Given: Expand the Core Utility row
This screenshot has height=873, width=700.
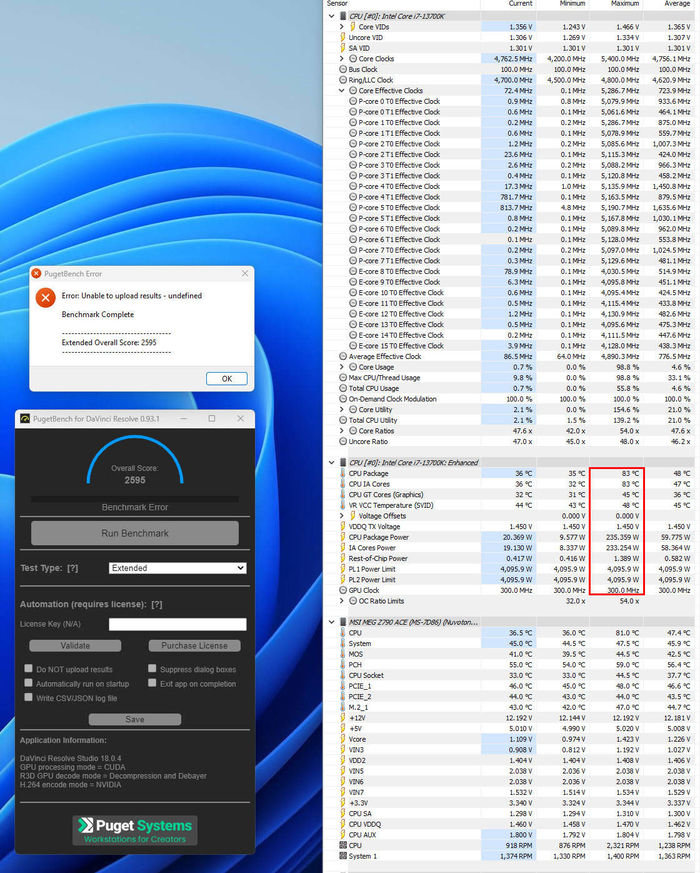Looking at the screenshot, I should 342,409.
